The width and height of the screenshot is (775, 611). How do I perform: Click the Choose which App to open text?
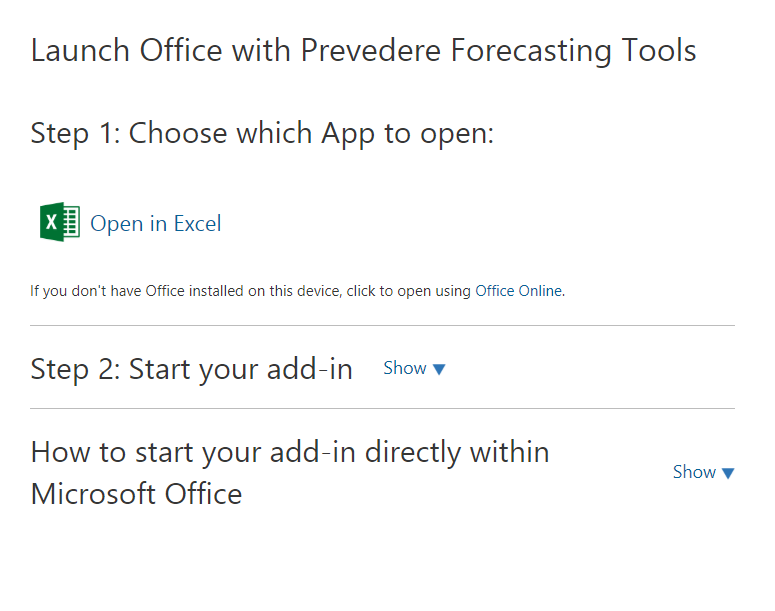311,133
